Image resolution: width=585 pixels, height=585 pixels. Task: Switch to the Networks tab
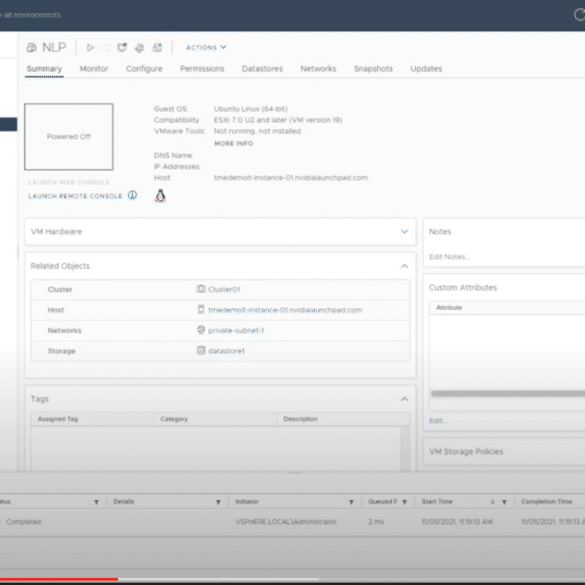[x=318, y=69]
